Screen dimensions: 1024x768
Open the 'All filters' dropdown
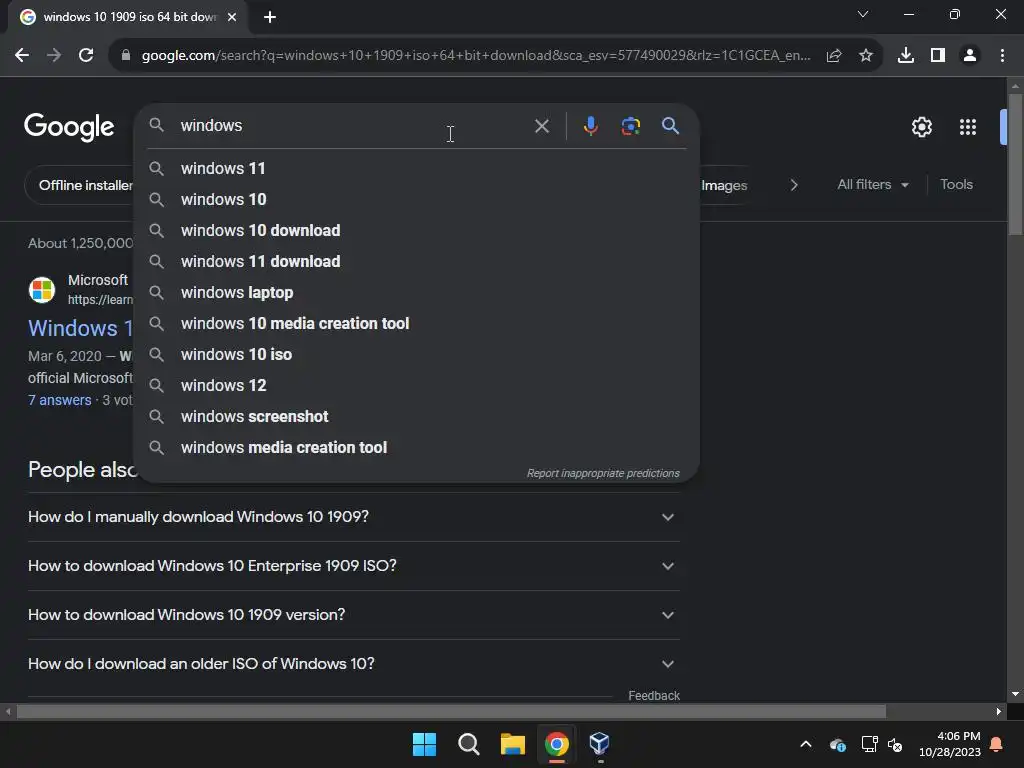click(x=873, y=185)
